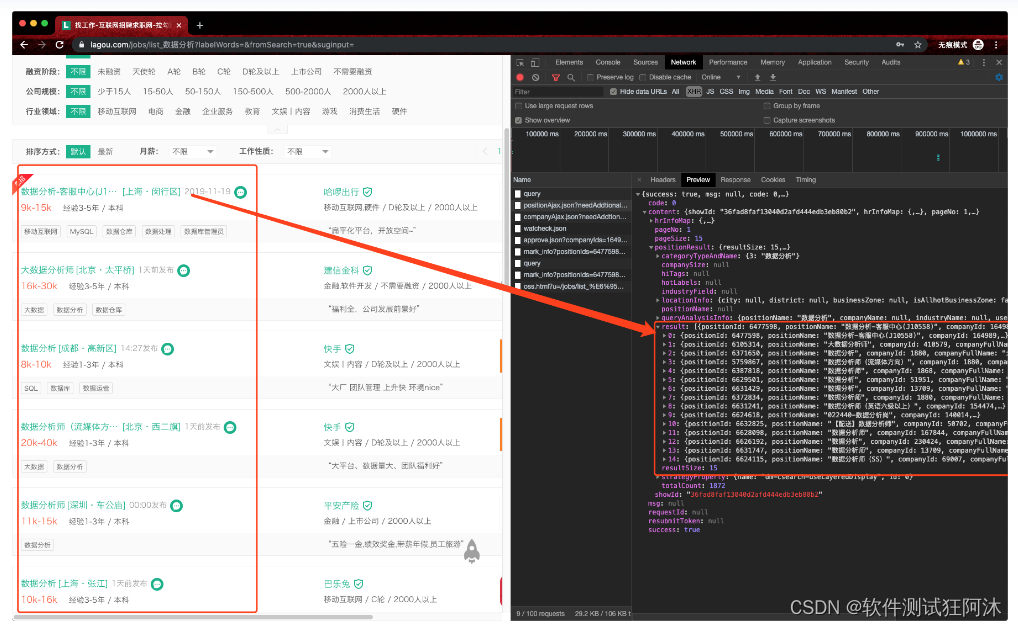Click the browser reload button
1018x627 pixels.
point(60,45)
